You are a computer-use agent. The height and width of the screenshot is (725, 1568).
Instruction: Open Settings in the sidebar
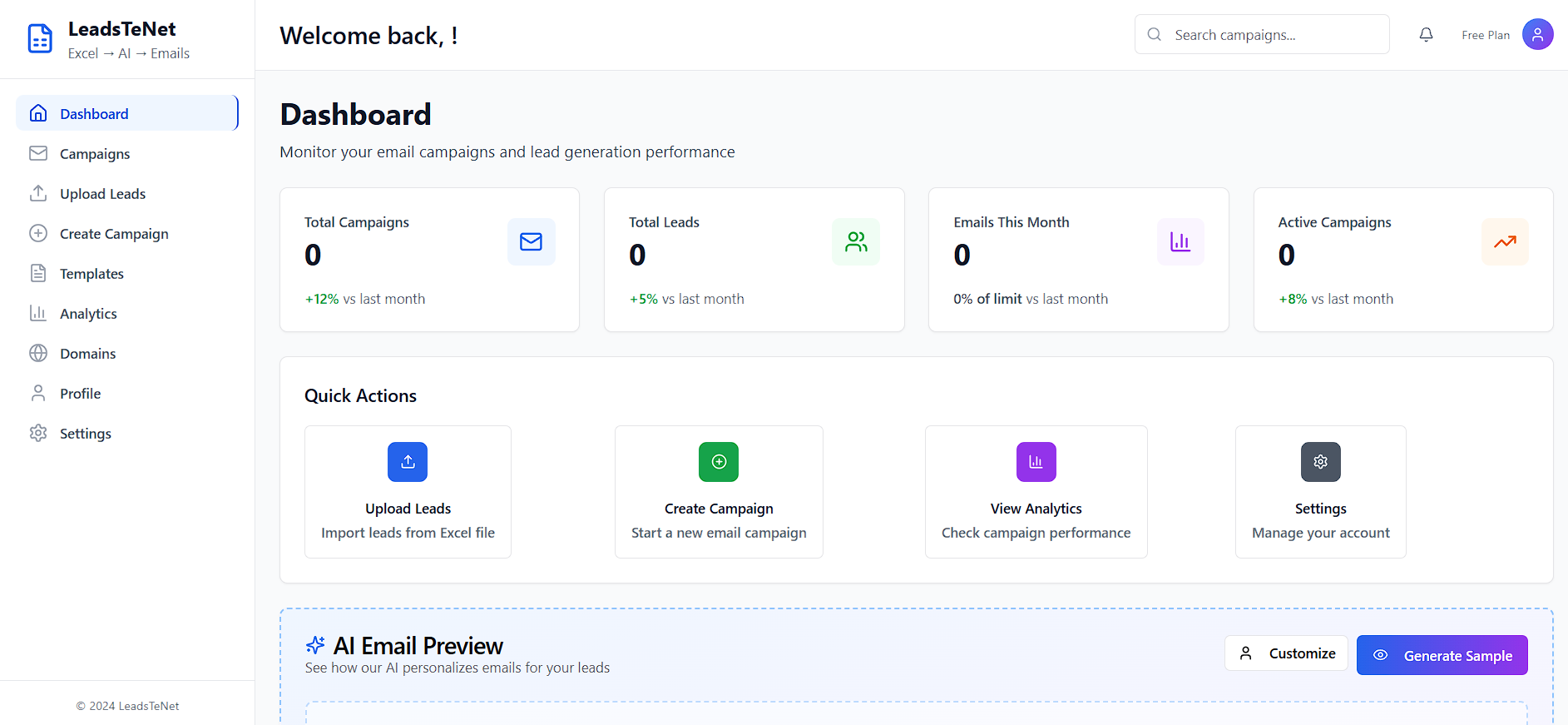[x=127, y=433]
